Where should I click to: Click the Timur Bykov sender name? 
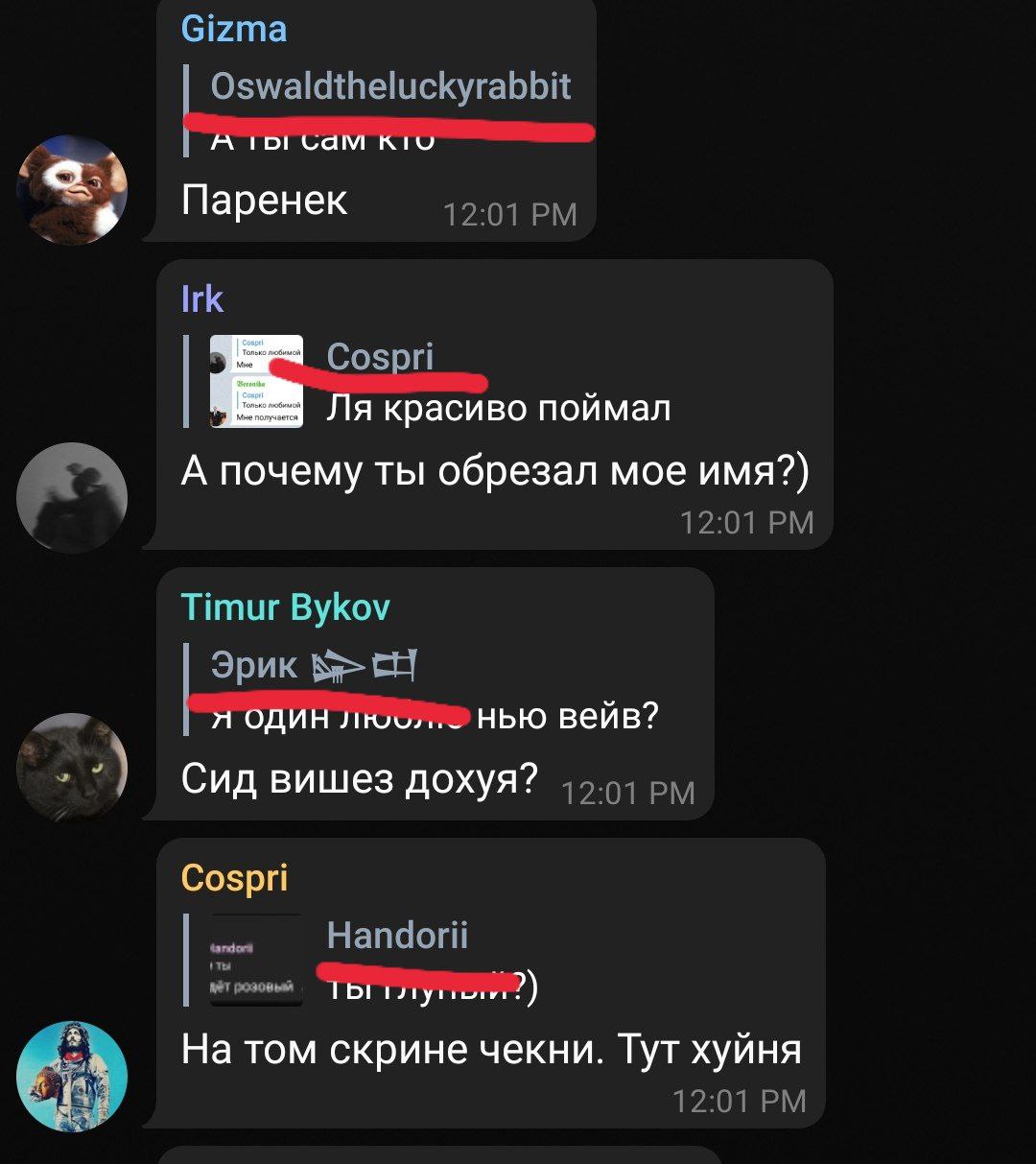point(285,607)
